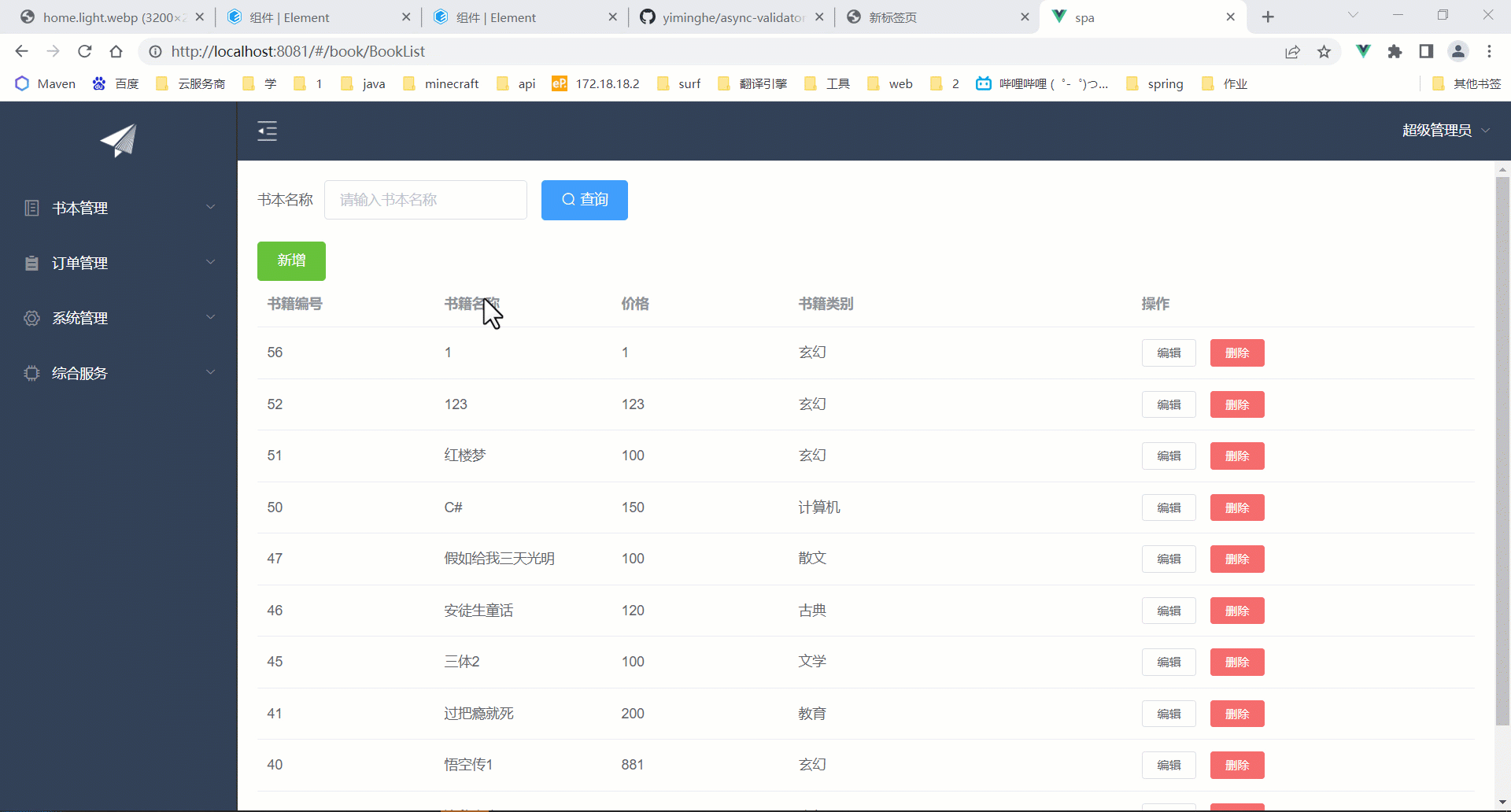Open Chrome three-dot menu
The image size is (1511, 812).
[1489, 51]
